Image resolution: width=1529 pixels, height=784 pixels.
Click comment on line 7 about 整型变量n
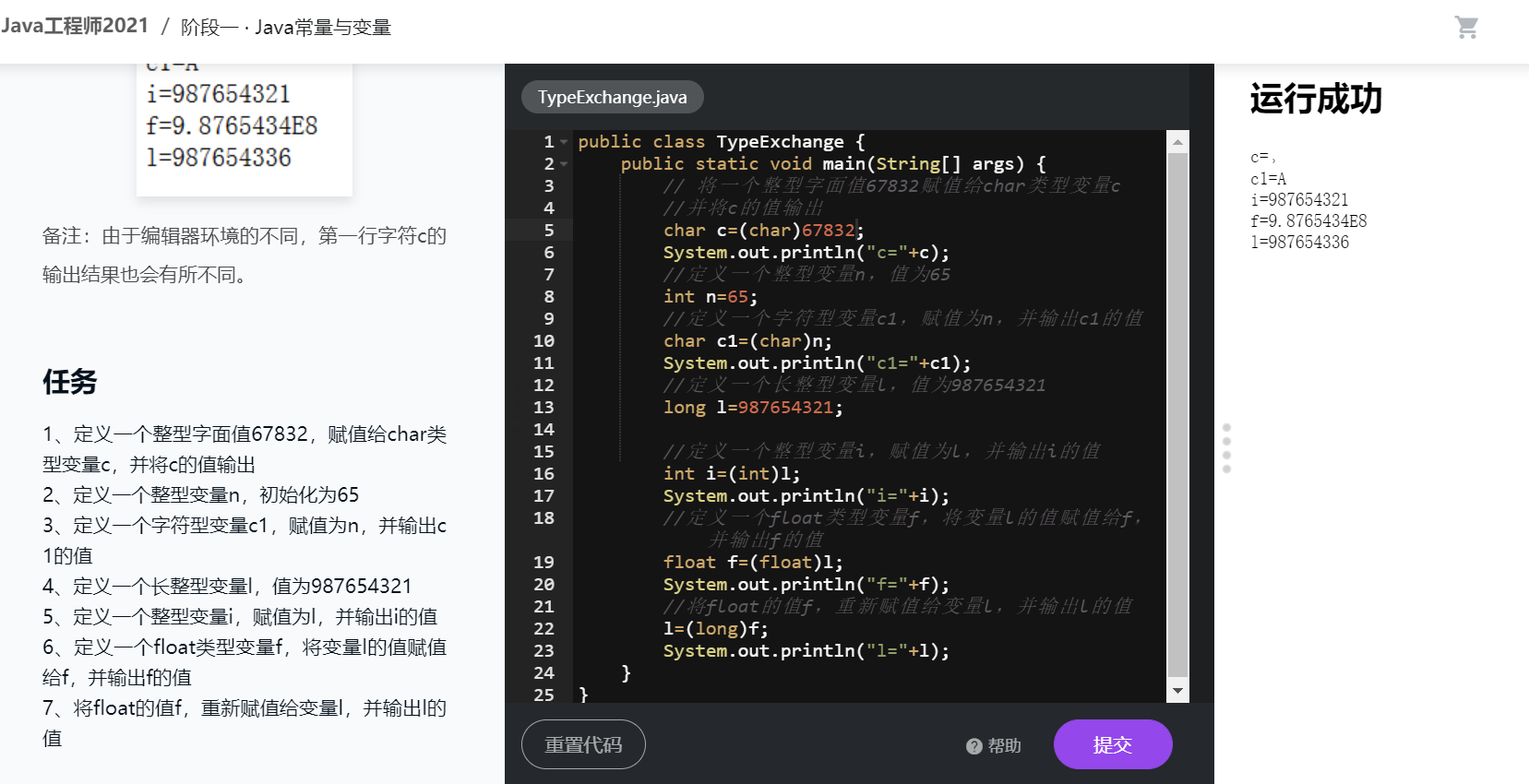click(806, 275)
